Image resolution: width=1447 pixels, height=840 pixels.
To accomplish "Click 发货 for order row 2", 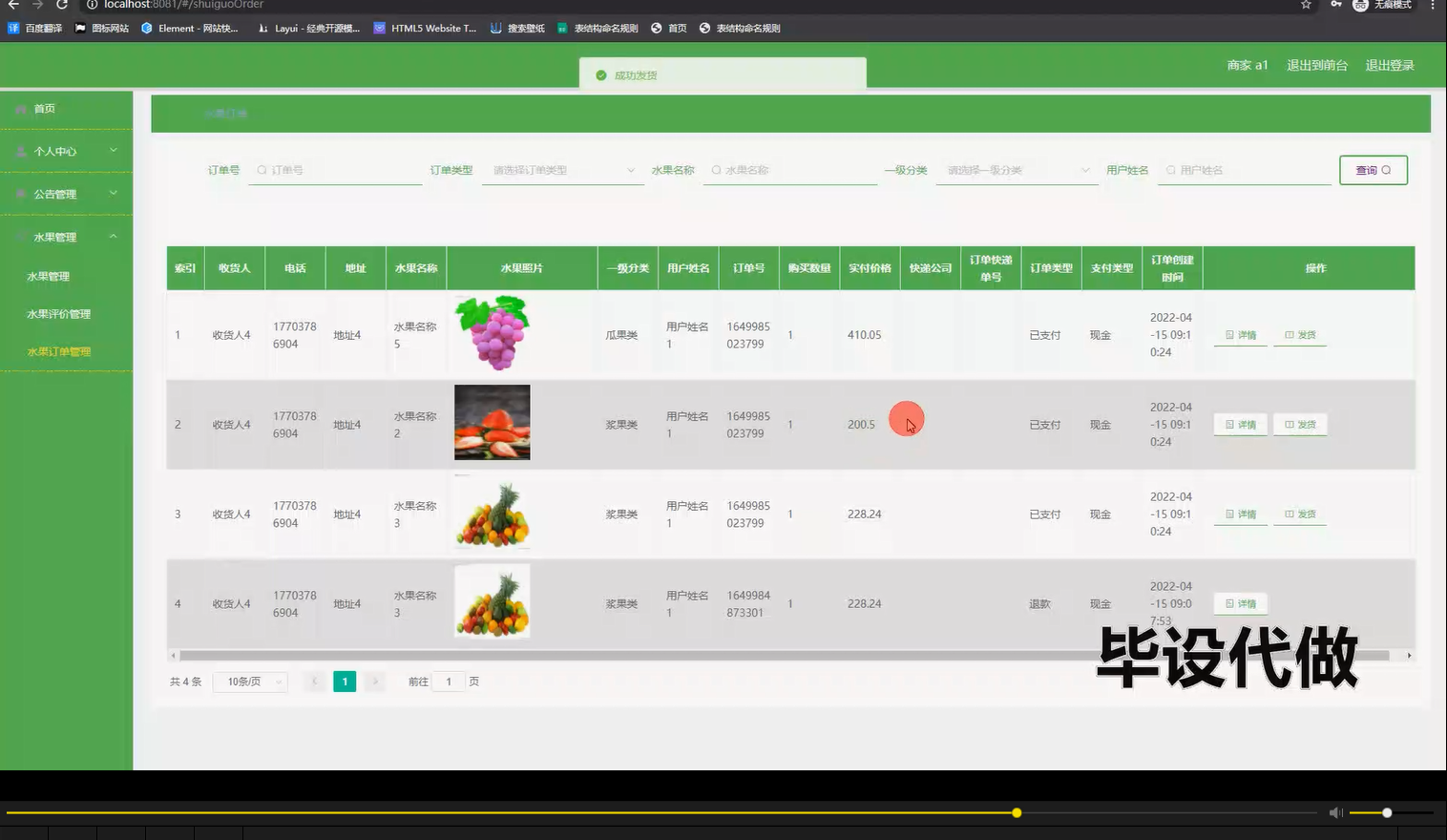I will pyautogui.click(x=1300, y=425).
